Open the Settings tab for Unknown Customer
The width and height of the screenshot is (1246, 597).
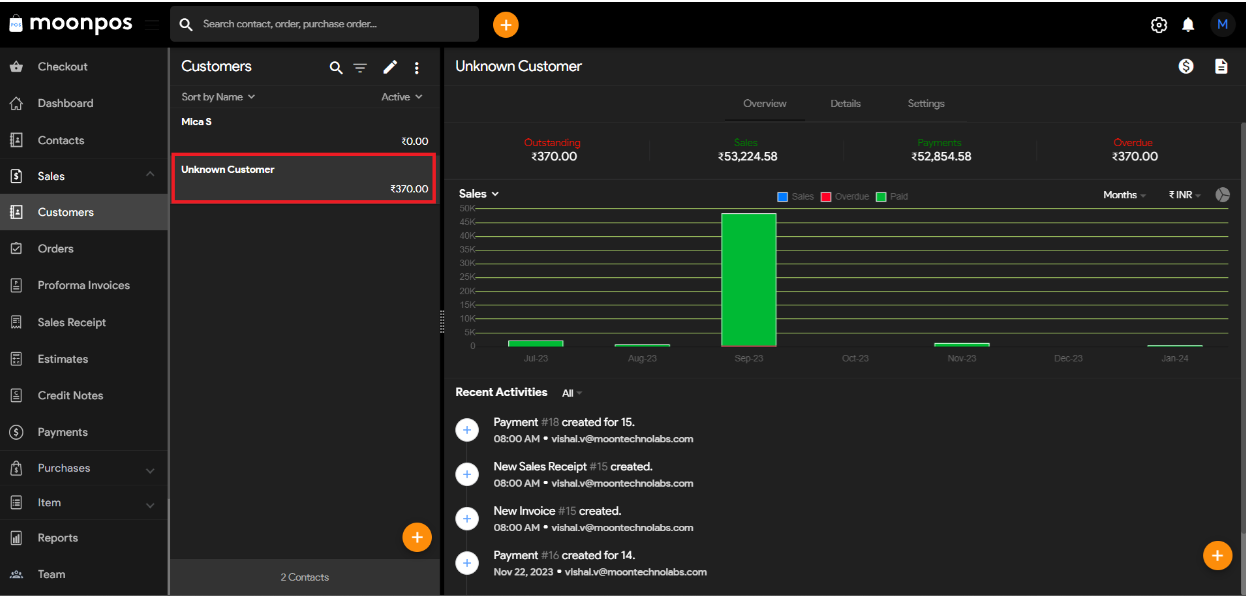click(925, 103)
